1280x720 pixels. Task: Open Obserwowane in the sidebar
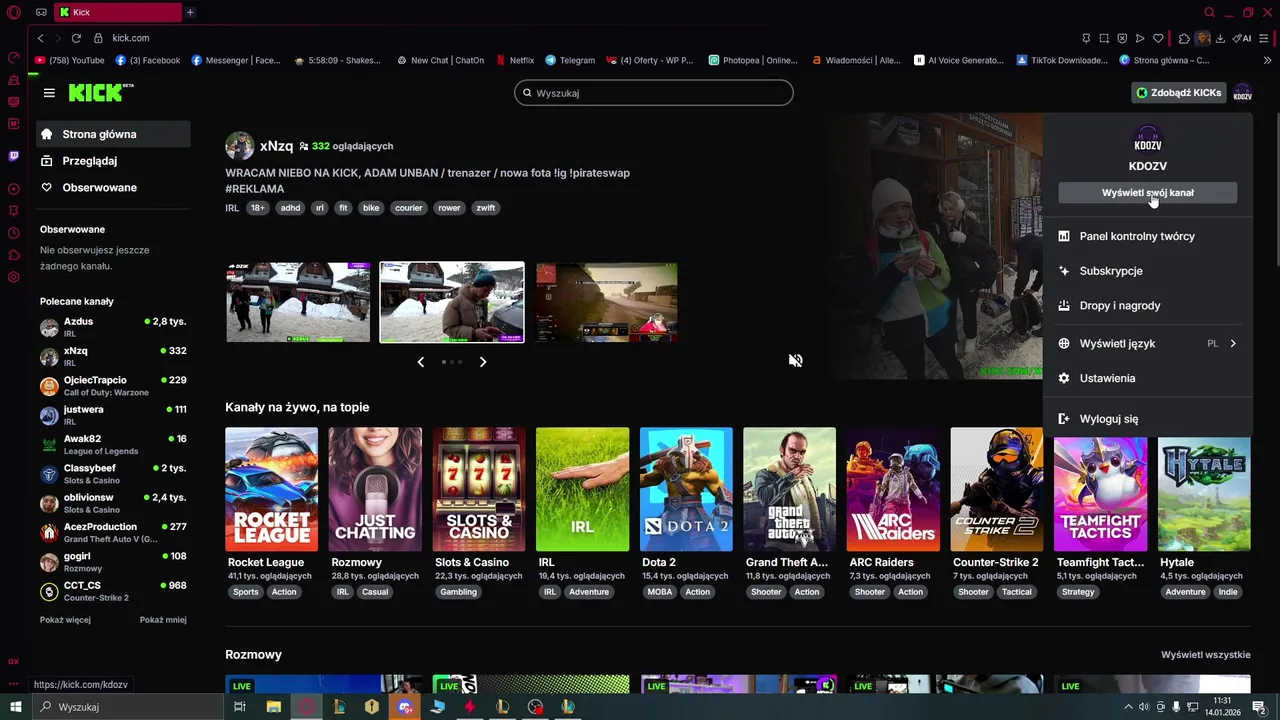113,188
